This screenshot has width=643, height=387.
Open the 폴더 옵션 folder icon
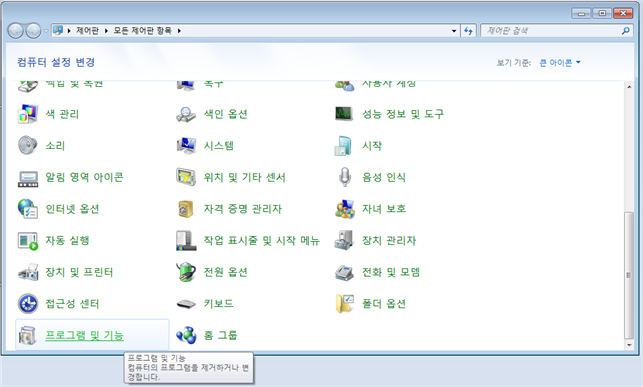point(344,304)
